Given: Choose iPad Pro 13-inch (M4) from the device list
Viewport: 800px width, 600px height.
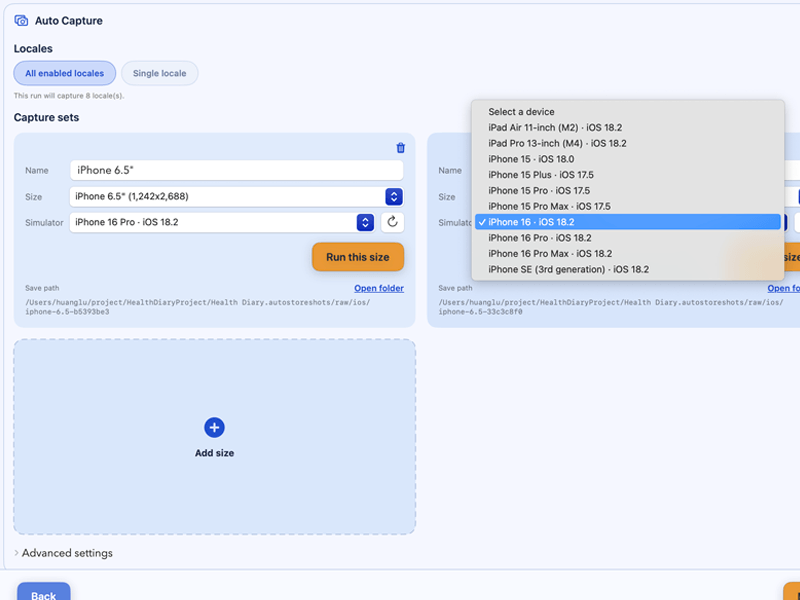Looking at the screenshot, I should coord(628,143).
